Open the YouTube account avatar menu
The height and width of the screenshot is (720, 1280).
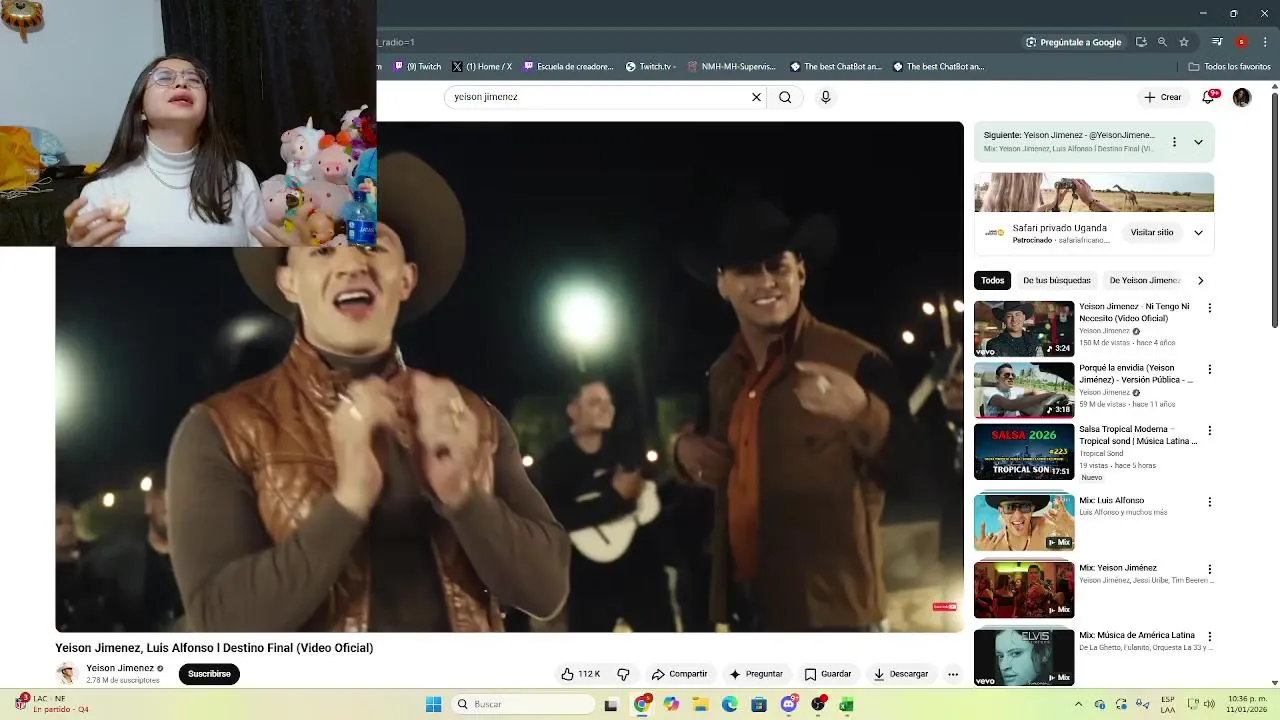click(1242, 97)
